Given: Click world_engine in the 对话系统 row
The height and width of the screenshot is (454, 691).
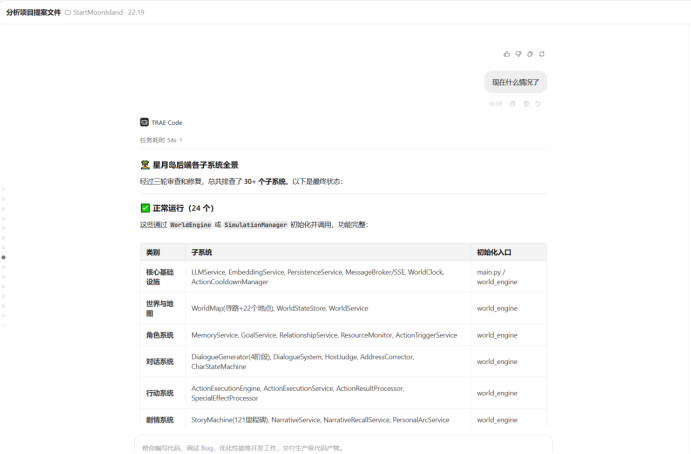Looking at the screenshot, I should (x=497, y=361).
